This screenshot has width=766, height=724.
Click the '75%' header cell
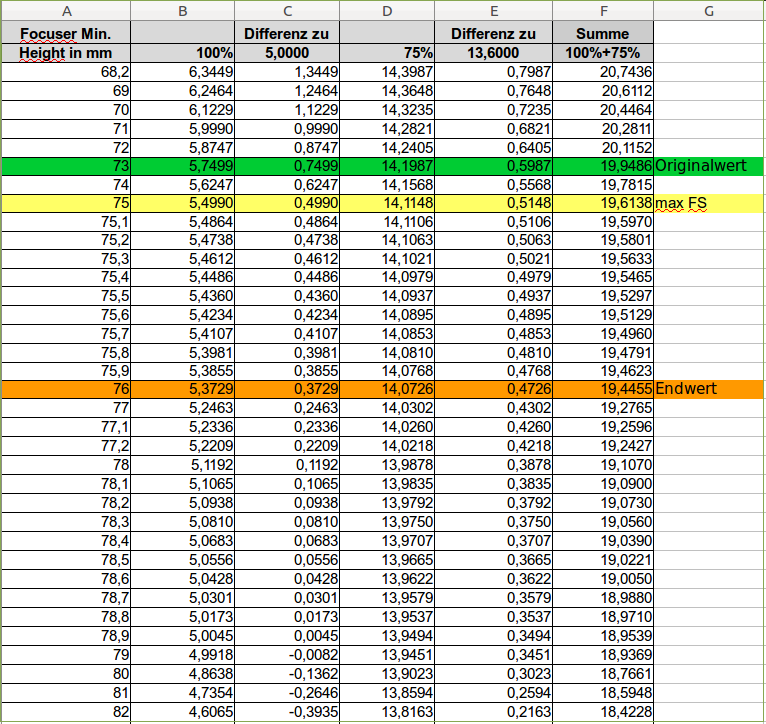pyautogui.click(x=387, y=53)
